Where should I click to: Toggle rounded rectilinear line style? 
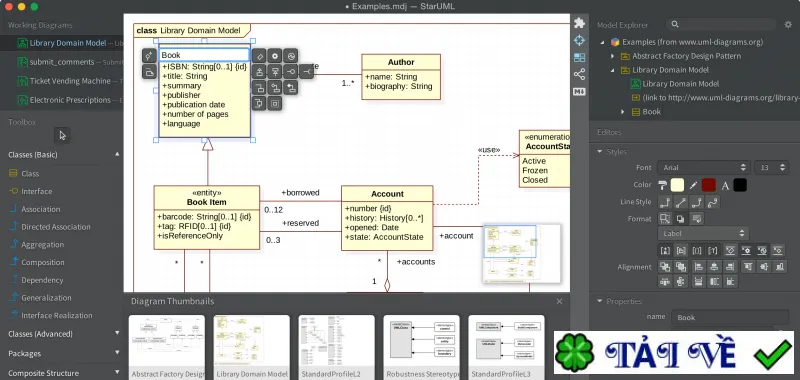(x=697, y=202)
